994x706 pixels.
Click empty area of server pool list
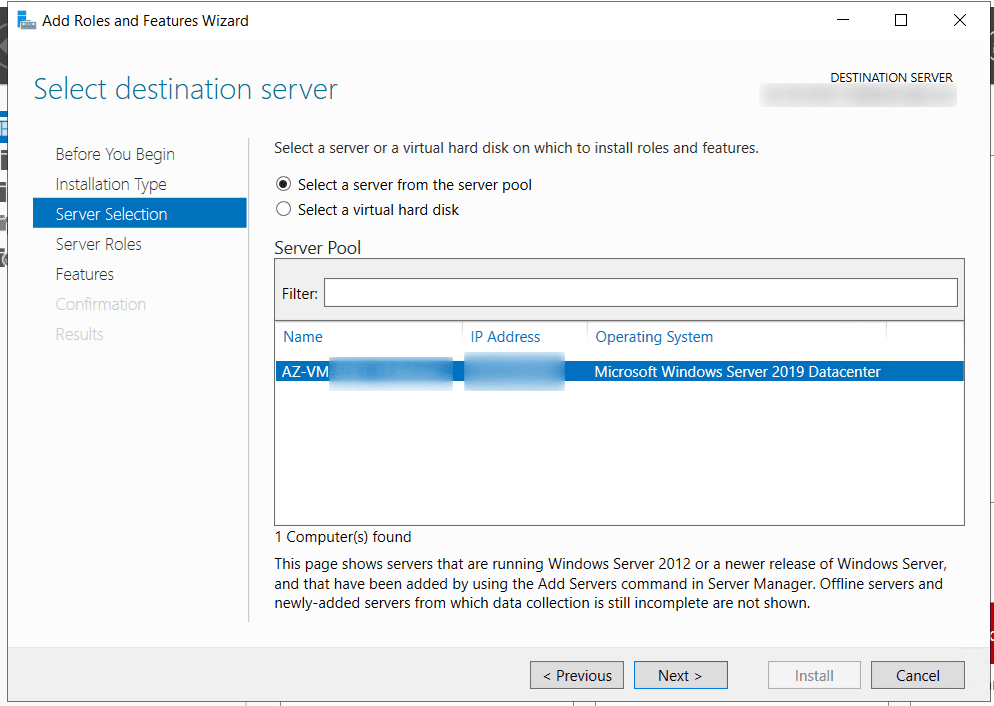(x=619, y=453)
